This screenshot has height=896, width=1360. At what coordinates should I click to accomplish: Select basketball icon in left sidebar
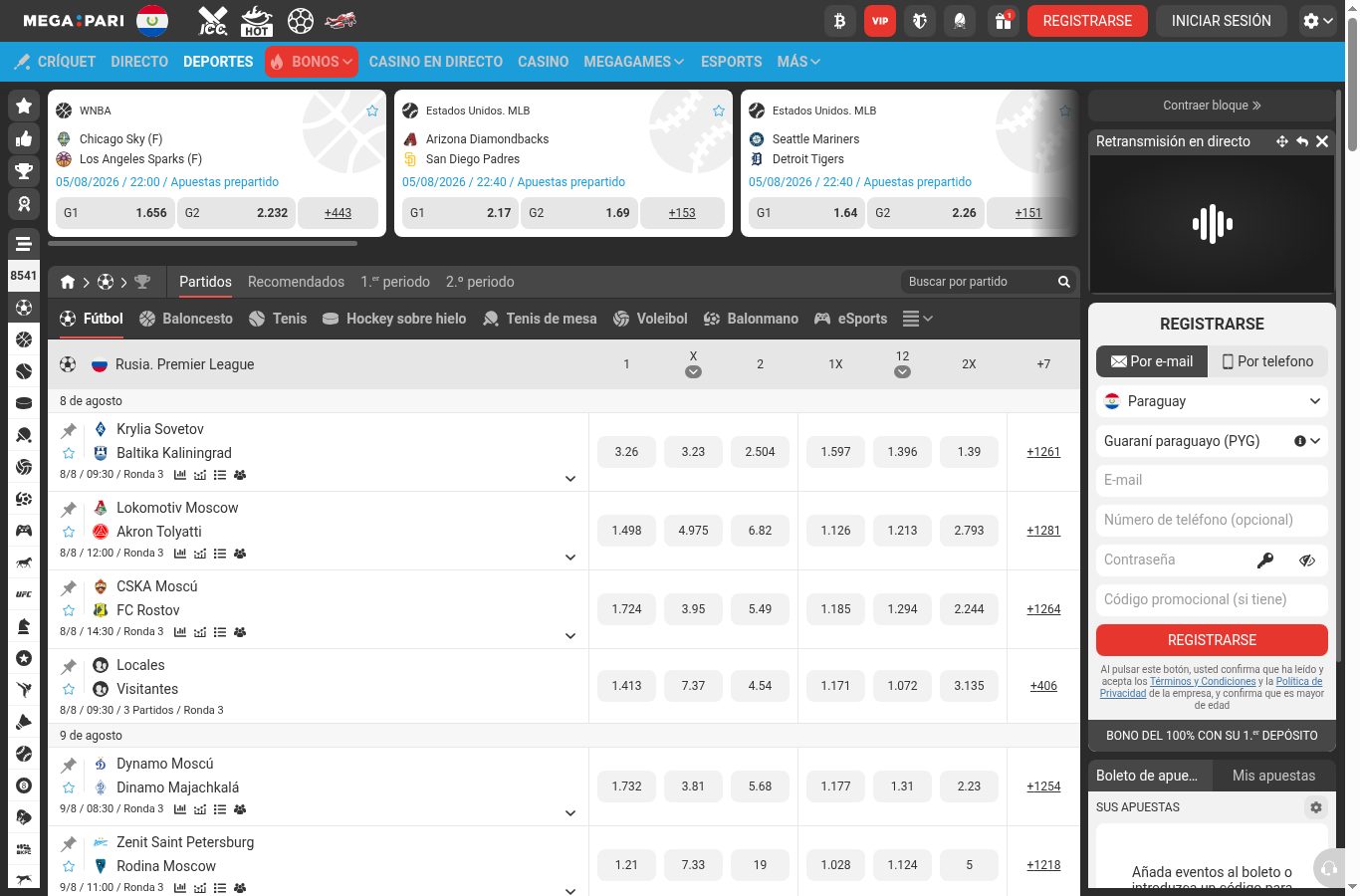24,339
